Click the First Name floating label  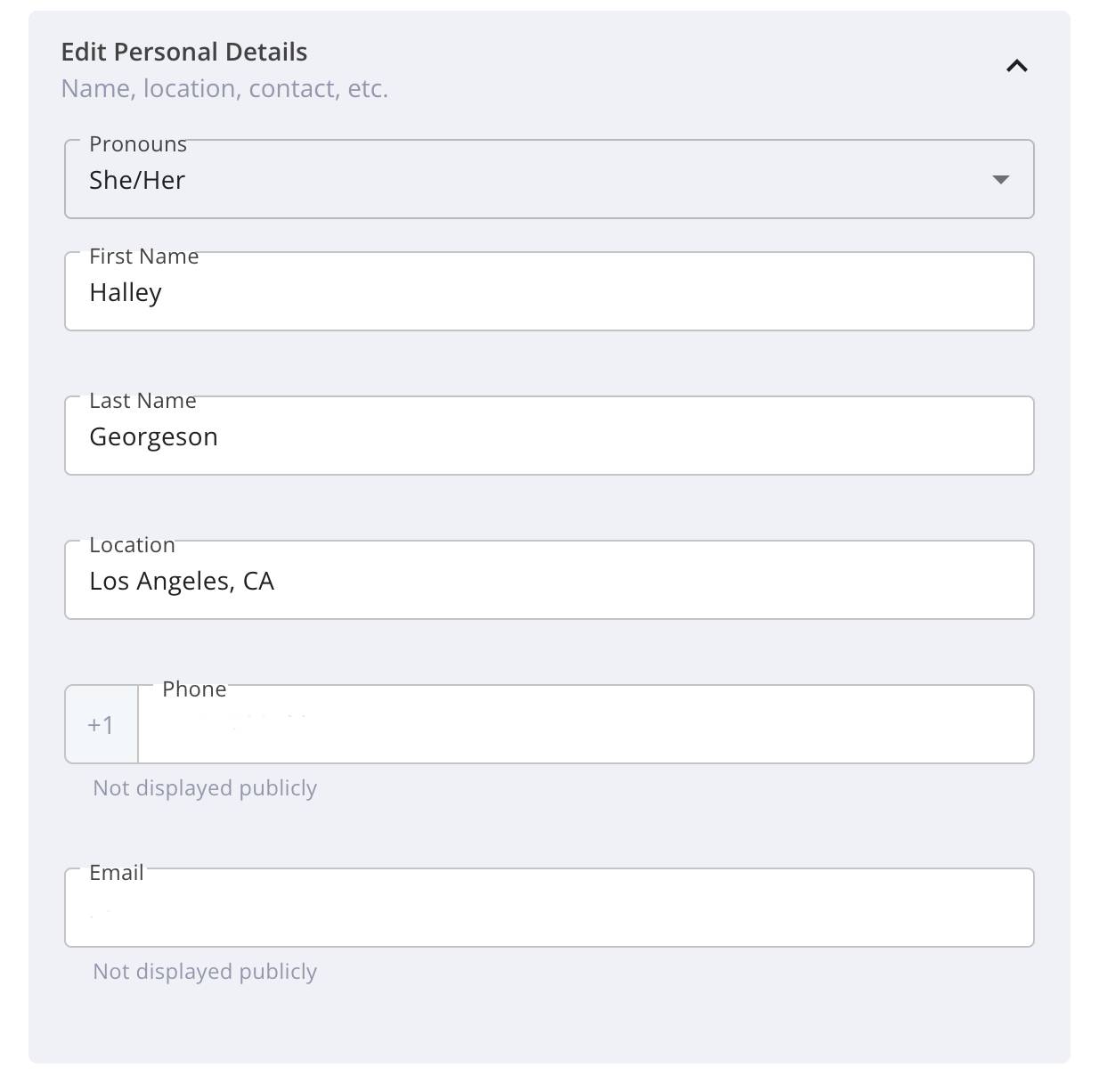144,257
